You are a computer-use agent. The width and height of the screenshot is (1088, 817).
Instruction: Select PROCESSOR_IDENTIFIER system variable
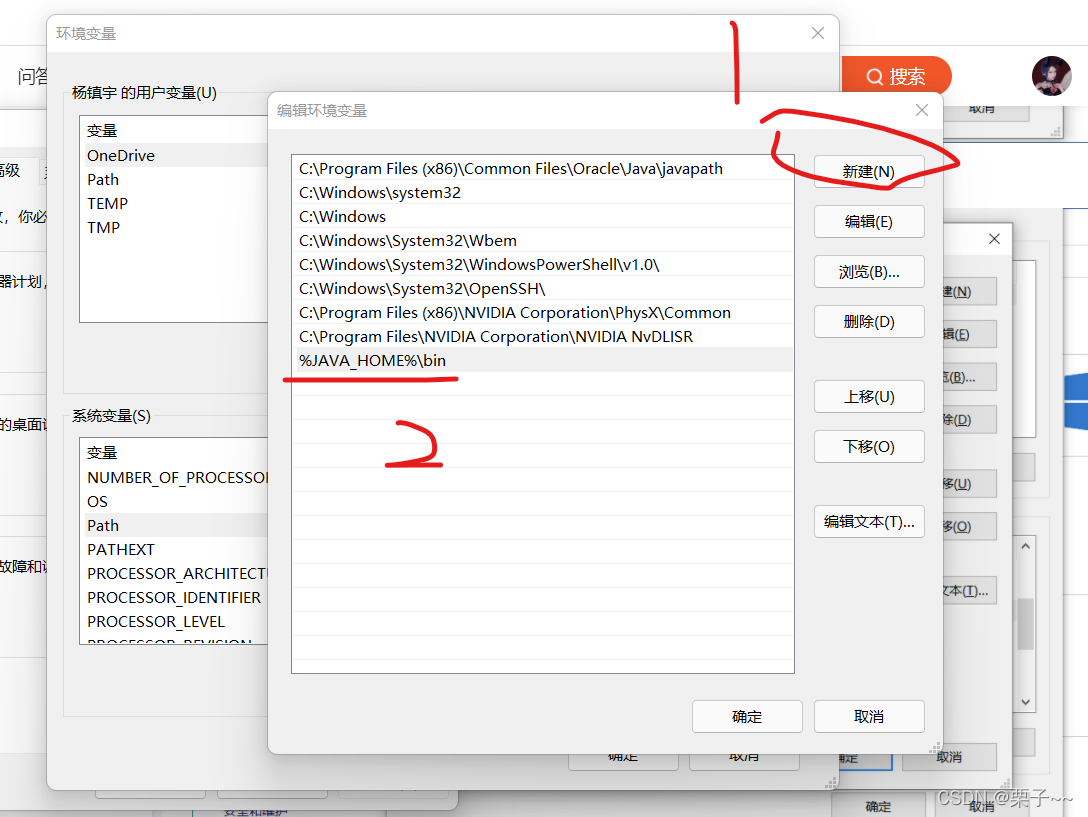[175, 598]
